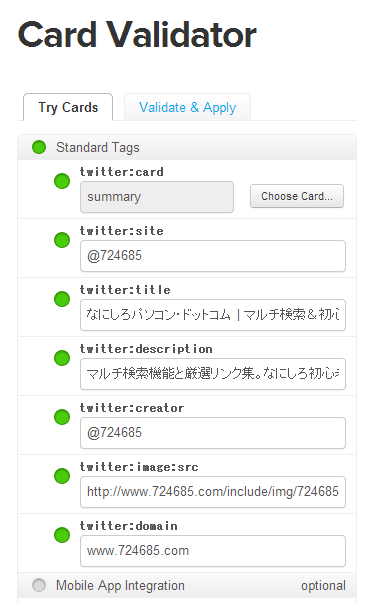
Task: Switch to the Try Cards tab
Action: (x=68, y=107)
